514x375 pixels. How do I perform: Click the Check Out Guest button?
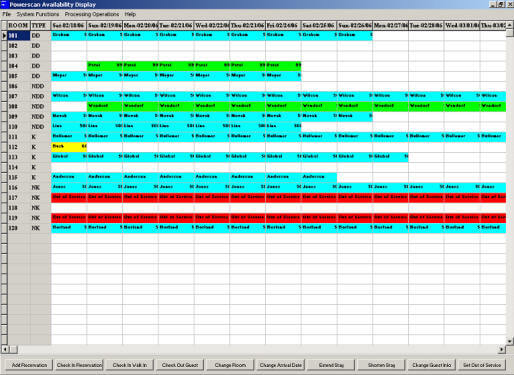[x=180, y=365]
